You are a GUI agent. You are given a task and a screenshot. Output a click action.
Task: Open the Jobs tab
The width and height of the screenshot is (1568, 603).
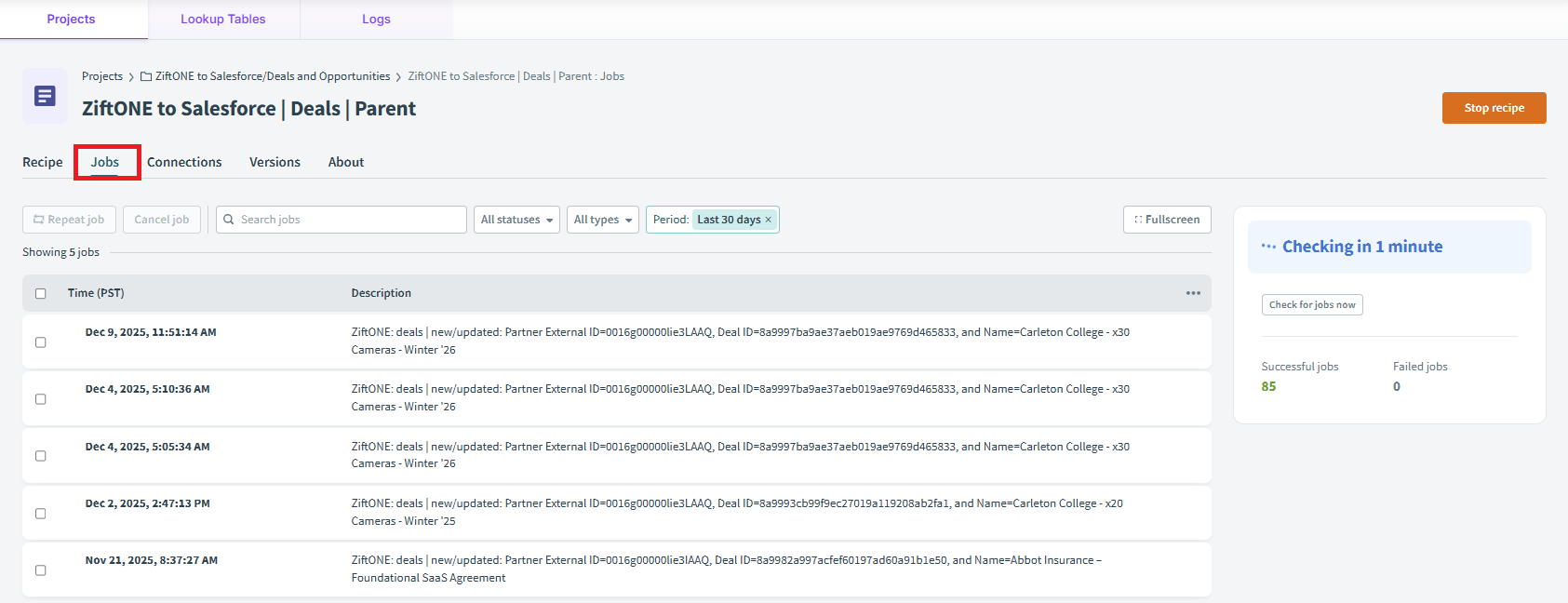(105, 162)
